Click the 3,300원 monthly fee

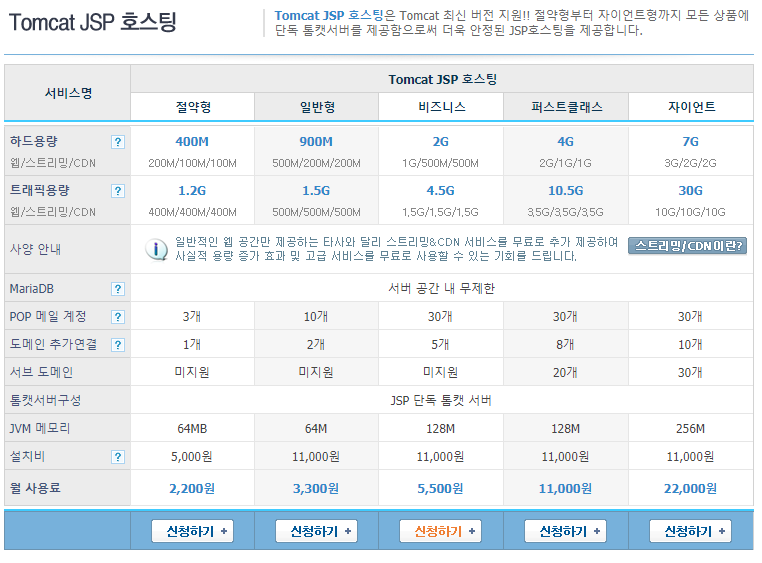pyautogui.click(x=316, y=488)
